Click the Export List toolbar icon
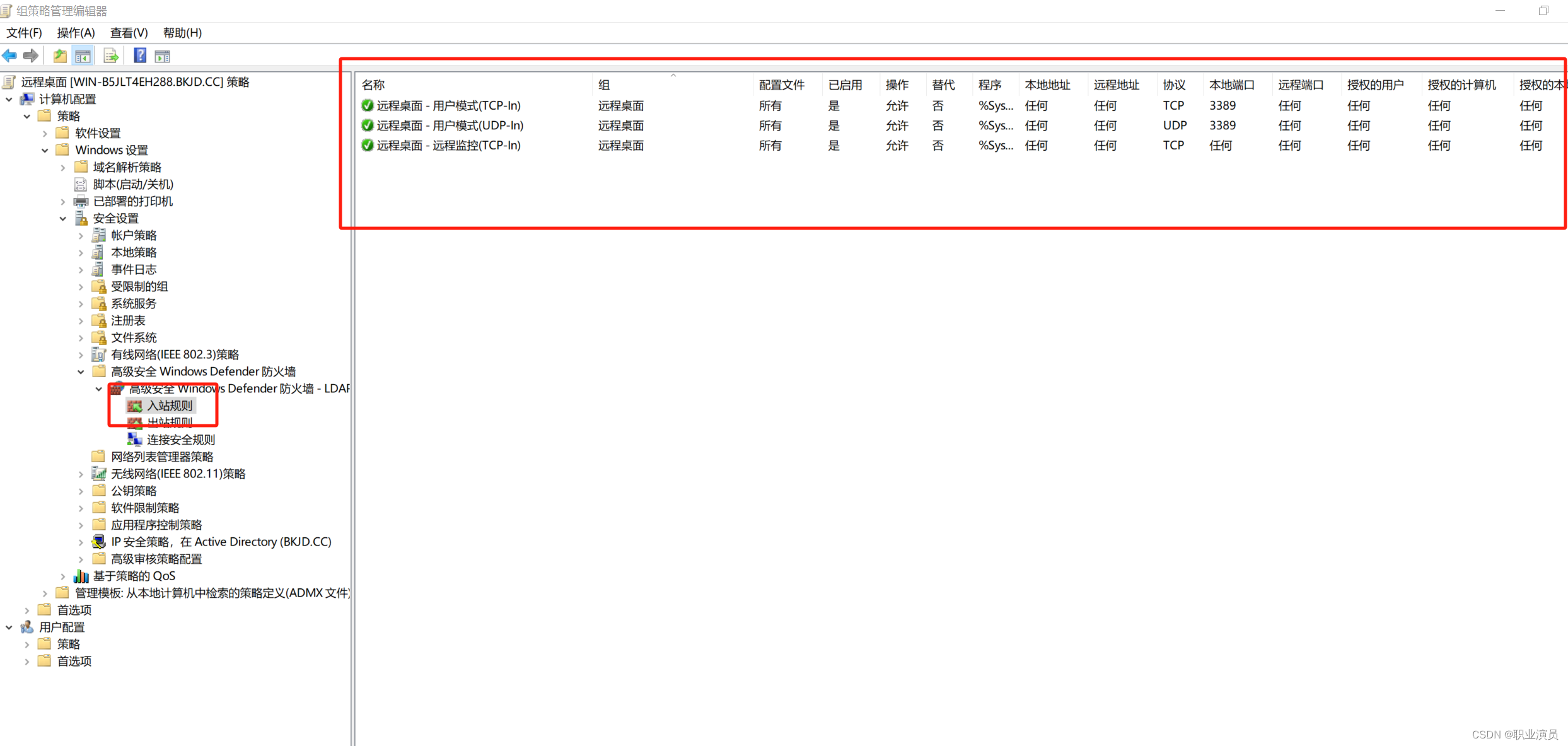 pos(111,56)
